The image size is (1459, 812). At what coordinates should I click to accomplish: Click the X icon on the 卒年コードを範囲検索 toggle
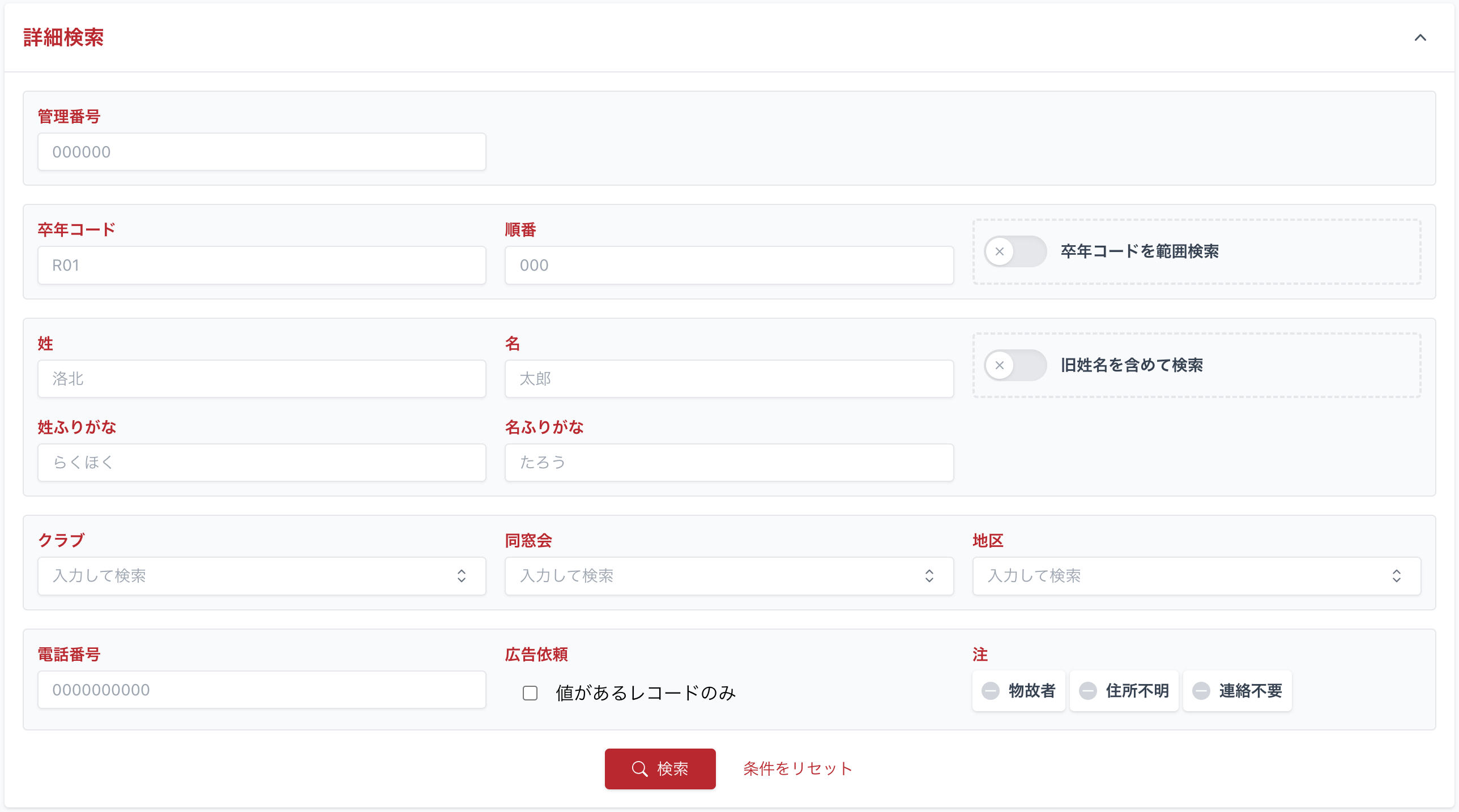click(1001, 252)
